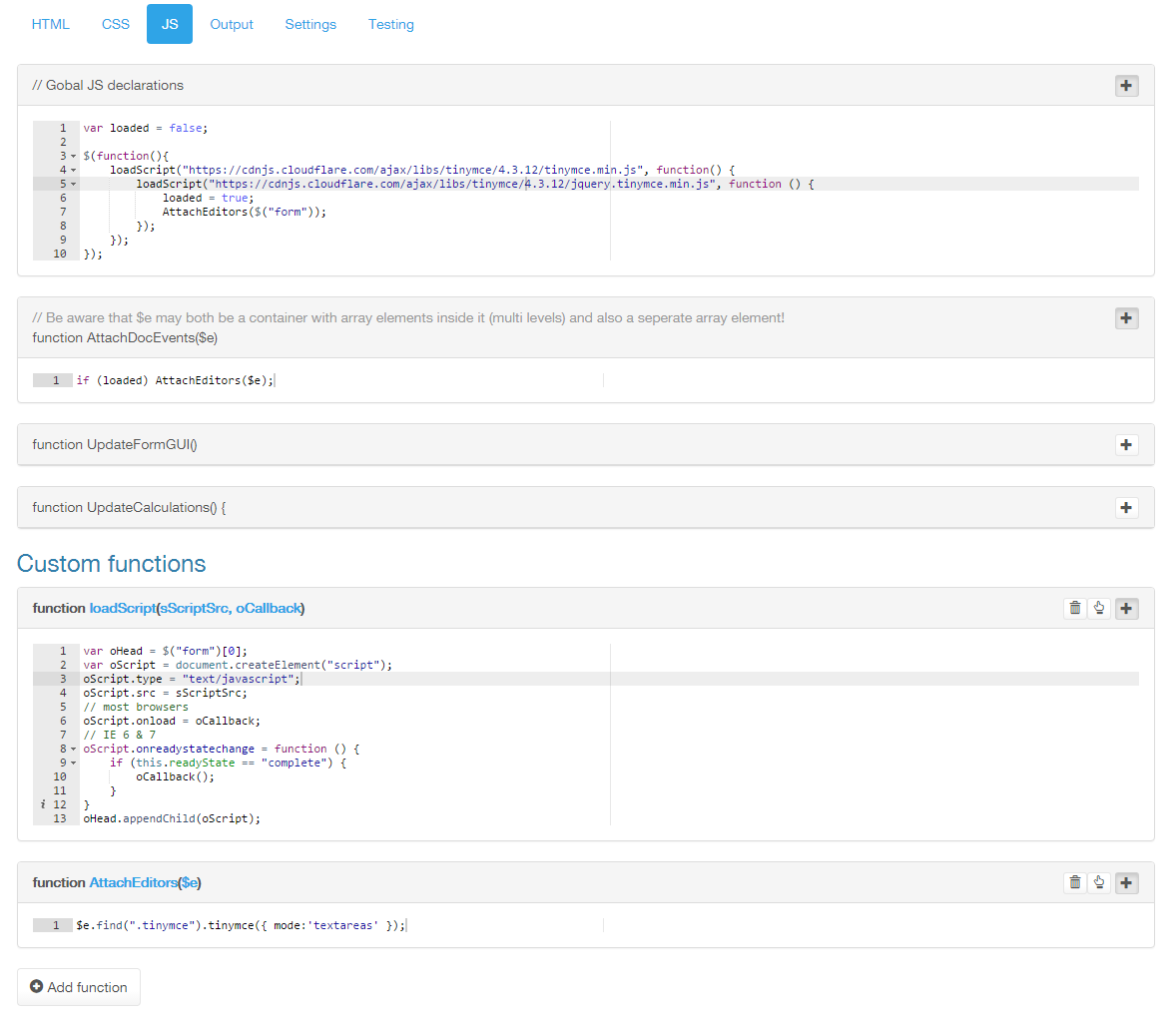
Task: Place cursor in 'var loaded = false;' line
Action: click(x=146, y=129)
